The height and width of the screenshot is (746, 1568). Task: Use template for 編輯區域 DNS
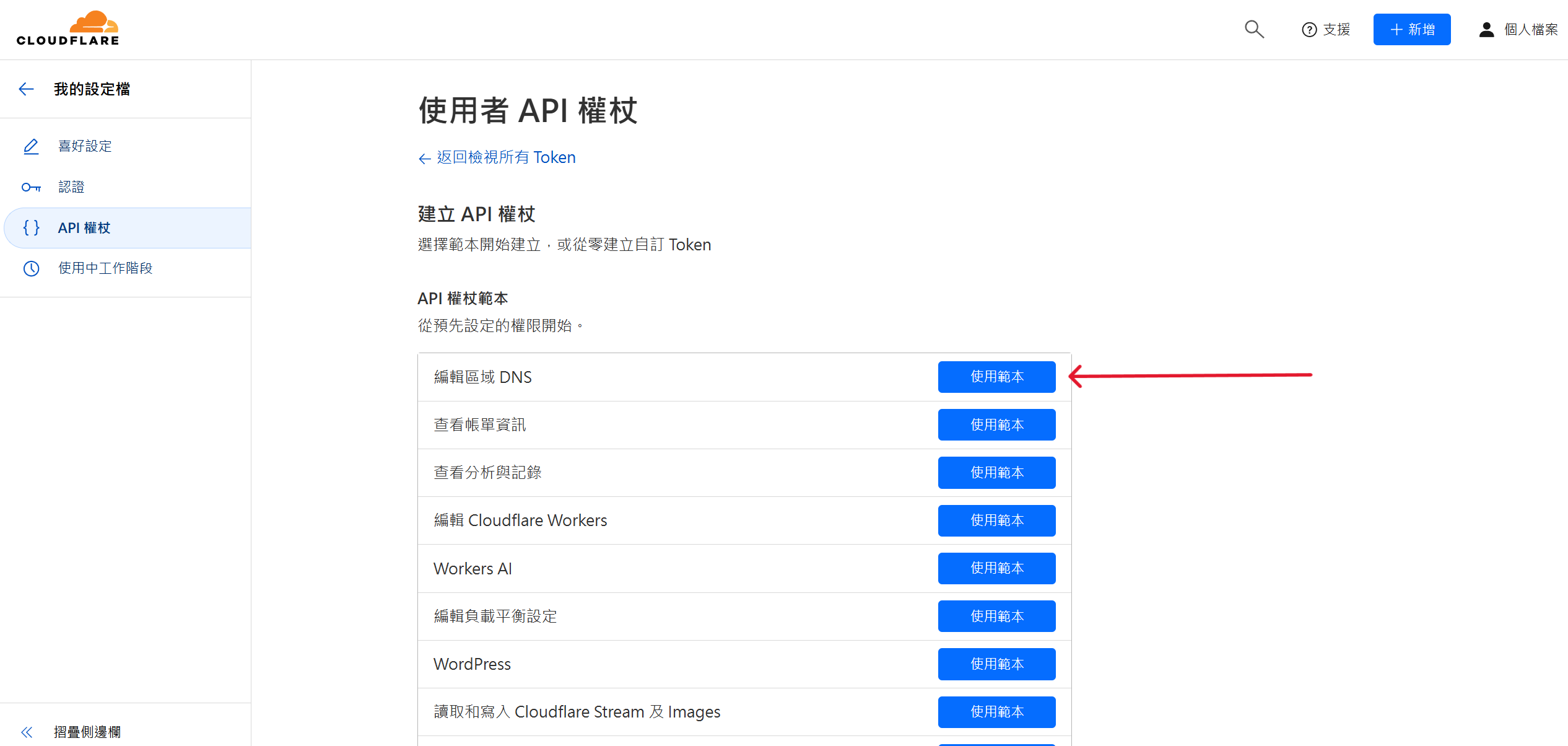(x=996, y=377)
